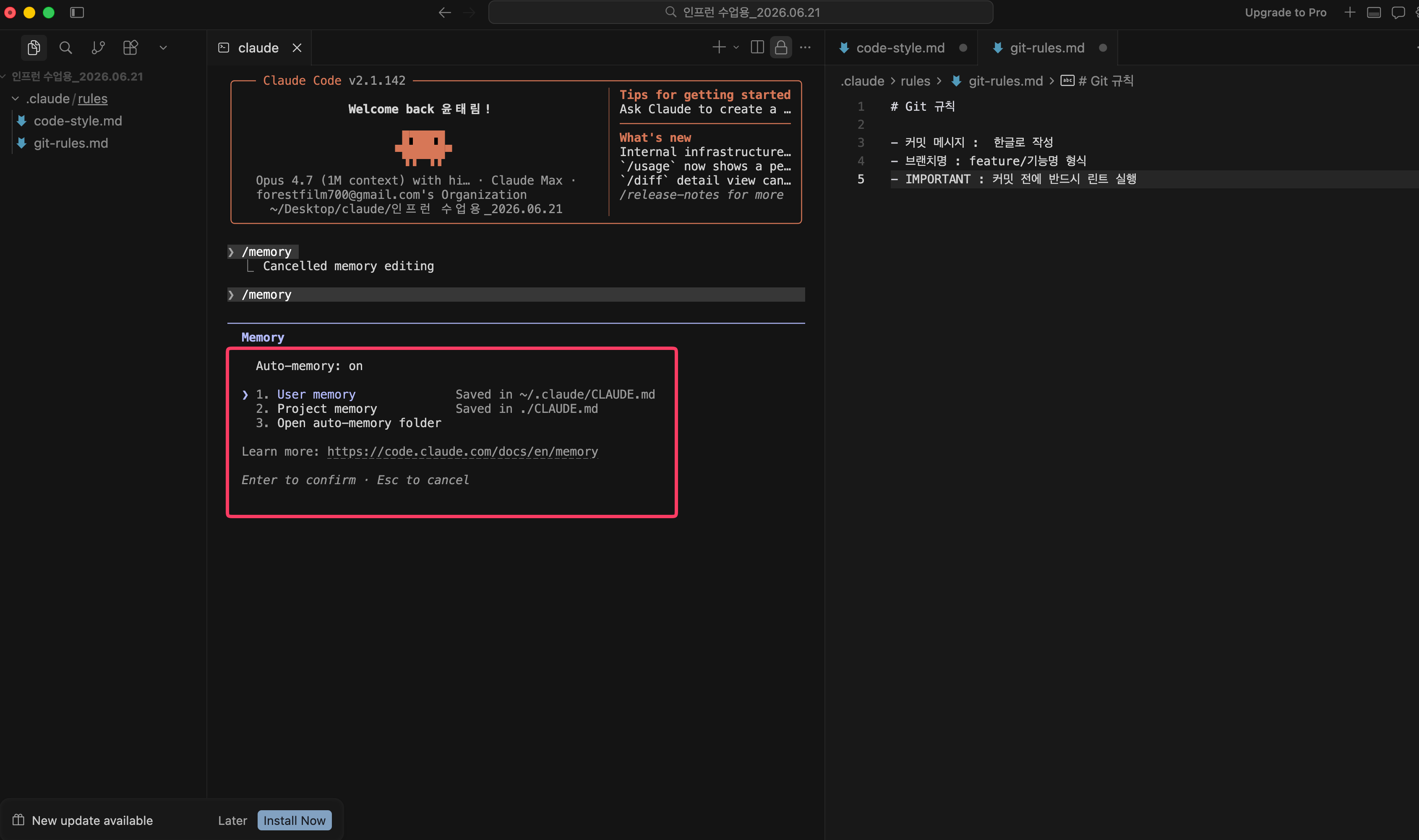
Task: Collapse the .claude/rules folder chevron
Action: 15,99
